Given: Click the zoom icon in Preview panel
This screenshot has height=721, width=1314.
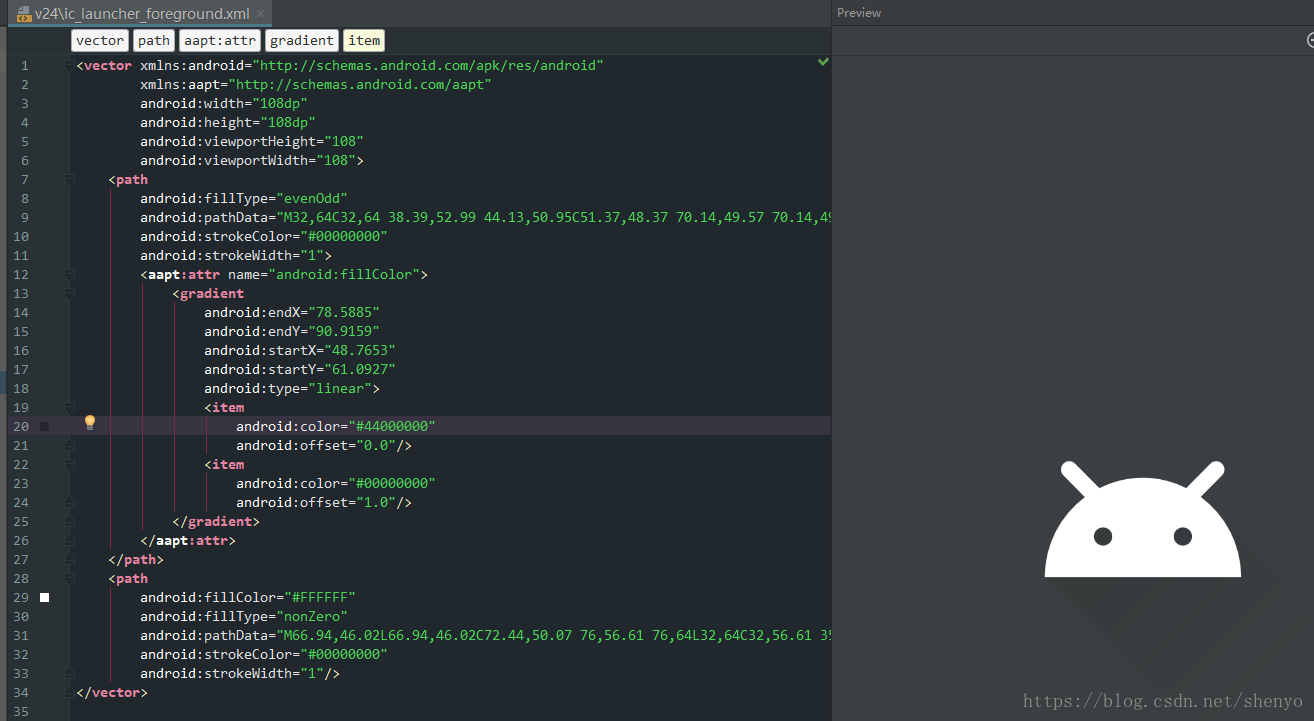Looking at the screenshot, I should coord(1310,40).
